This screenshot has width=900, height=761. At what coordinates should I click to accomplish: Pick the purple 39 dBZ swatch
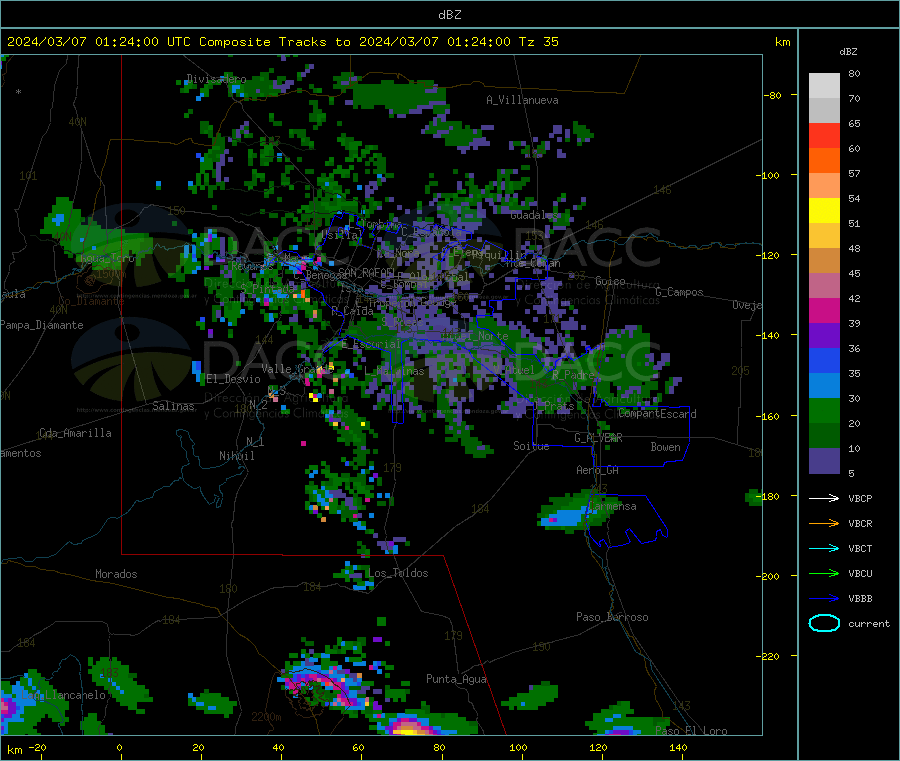pyautogui.click(x=824, y=336)
